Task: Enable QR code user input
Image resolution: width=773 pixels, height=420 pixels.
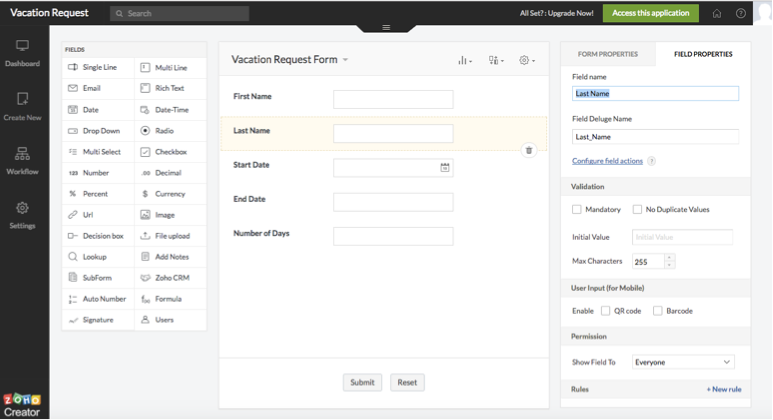Action: coord(605,311)
